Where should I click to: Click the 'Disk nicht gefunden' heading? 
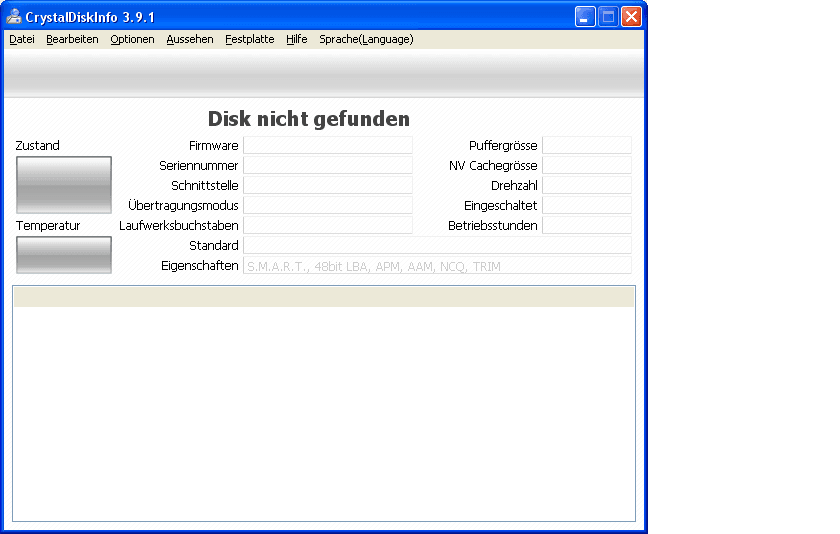tap(309, 119)
